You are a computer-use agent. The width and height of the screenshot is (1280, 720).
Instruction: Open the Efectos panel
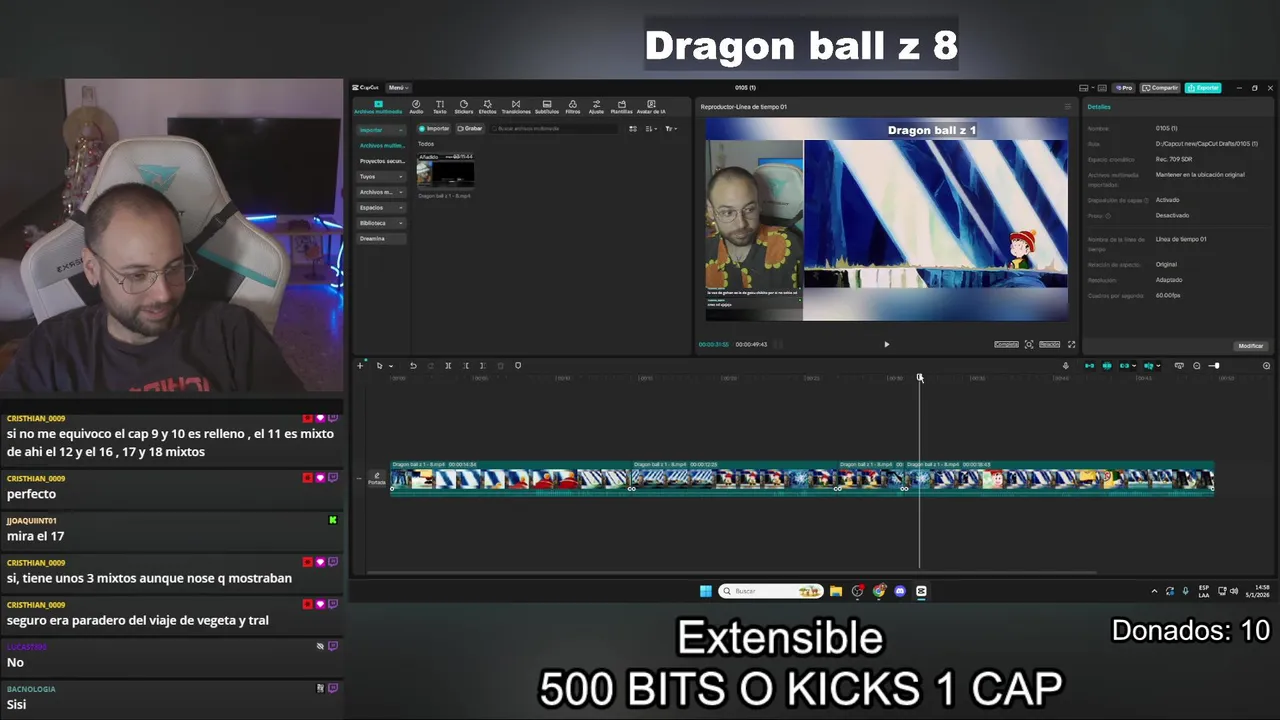click(x=488, y=106)
